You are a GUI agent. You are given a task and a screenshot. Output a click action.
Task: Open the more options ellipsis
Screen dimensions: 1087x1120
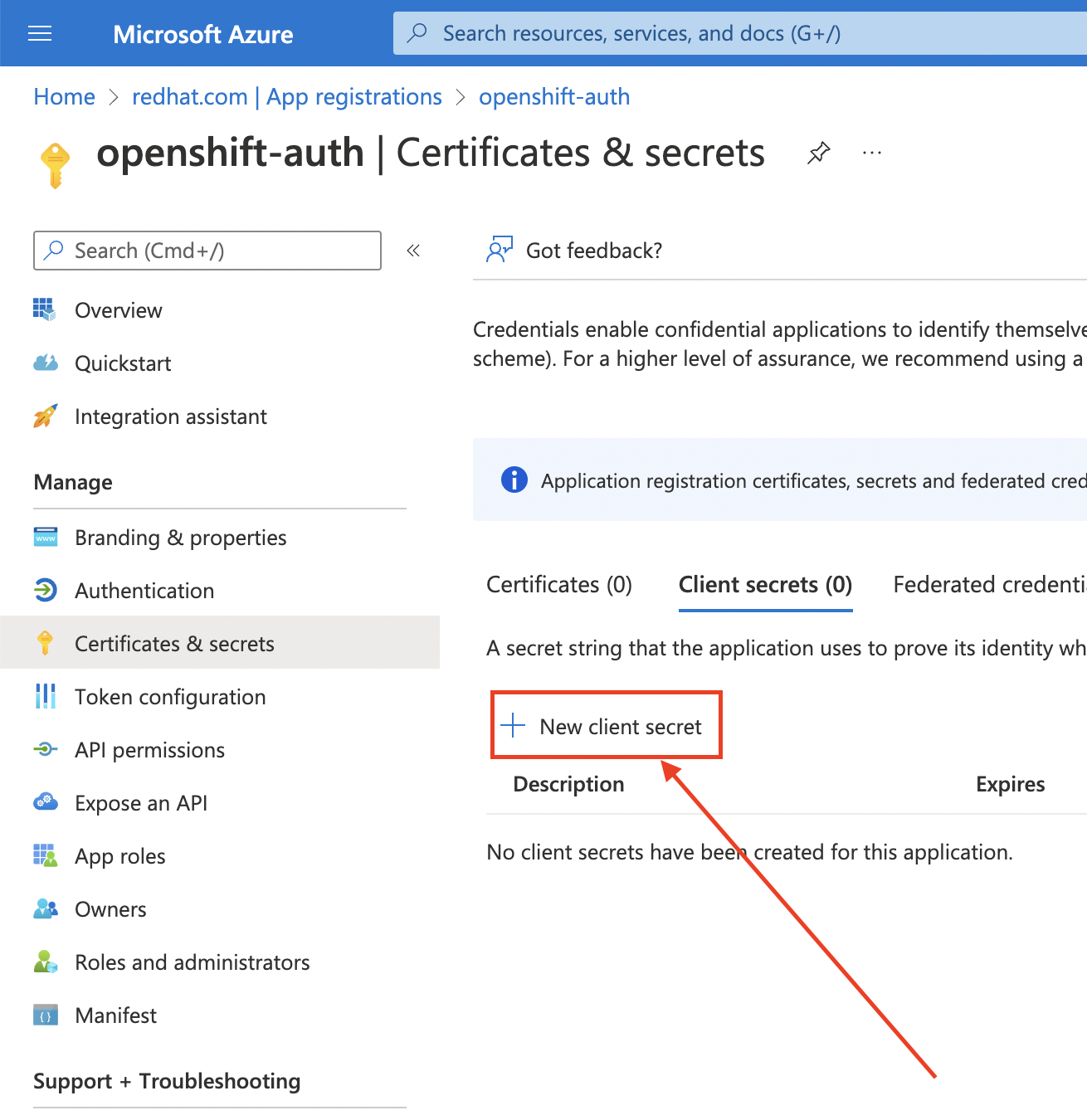click(x=871, y=153)
